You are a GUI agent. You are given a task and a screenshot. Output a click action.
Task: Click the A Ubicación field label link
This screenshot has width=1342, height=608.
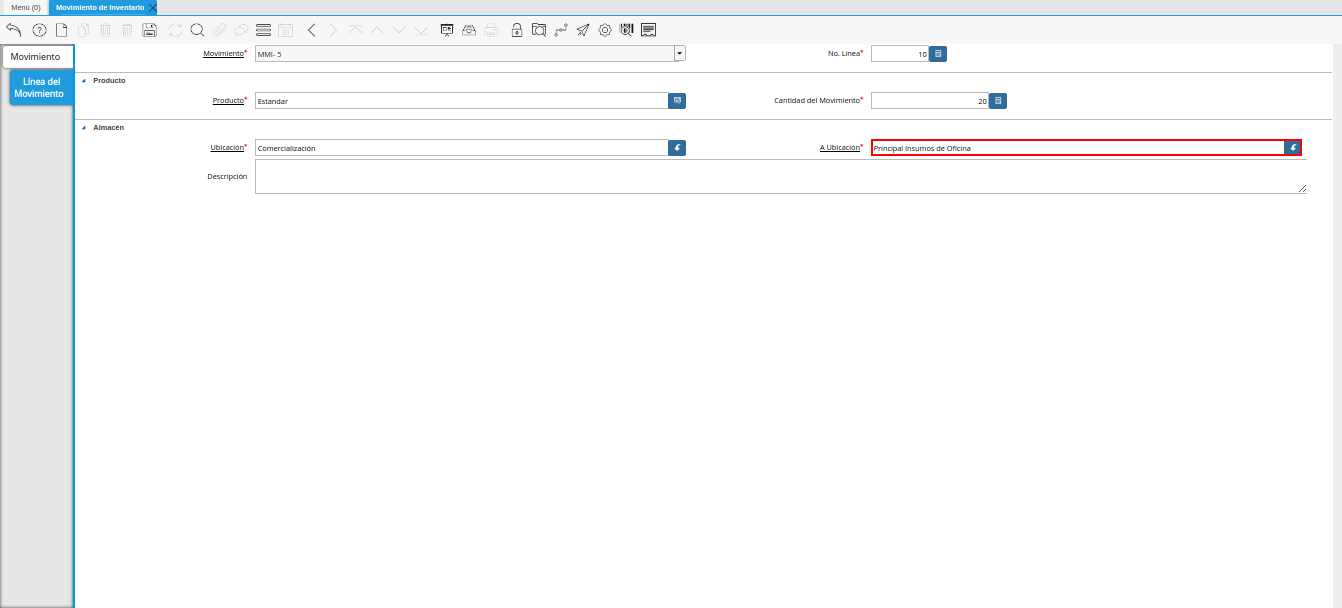[x=840, y=147]
